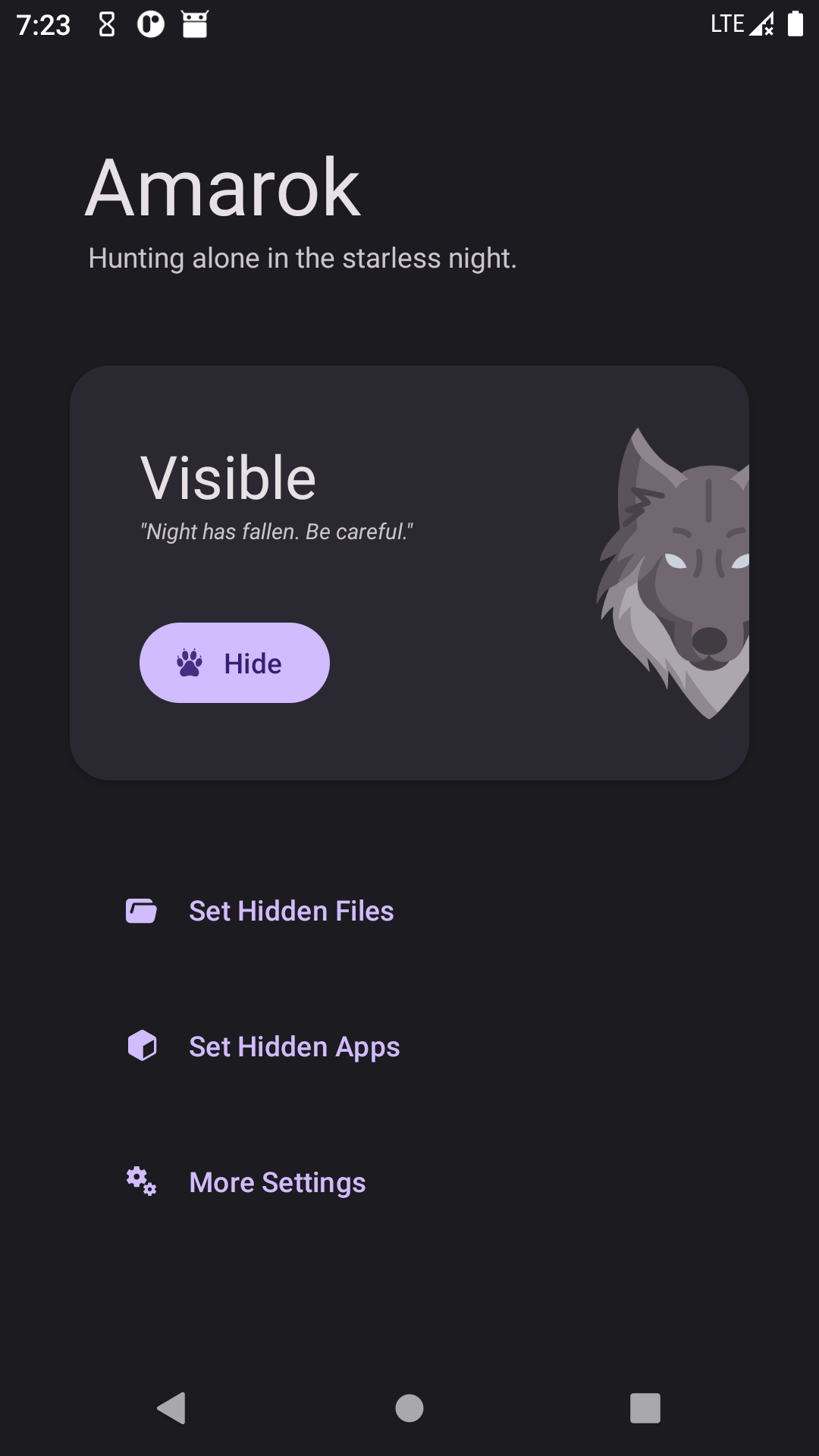Tap the "Night has fallen" quote text
Image resolution: width=819 pixels, height=1456 pixels.
[x=277, y=532]
